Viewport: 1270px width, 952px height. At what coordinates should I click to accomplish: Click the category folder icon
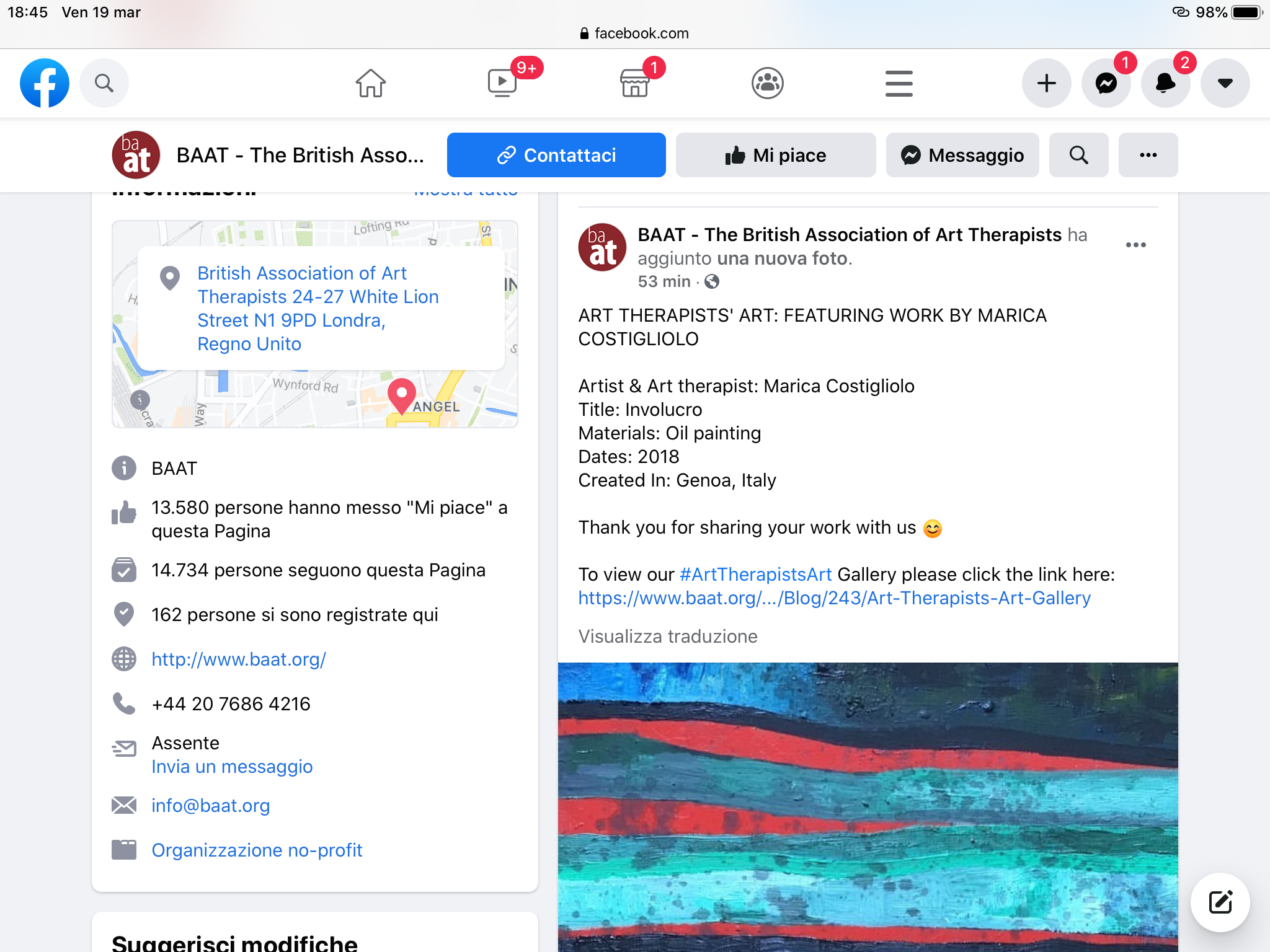[124, 850]
